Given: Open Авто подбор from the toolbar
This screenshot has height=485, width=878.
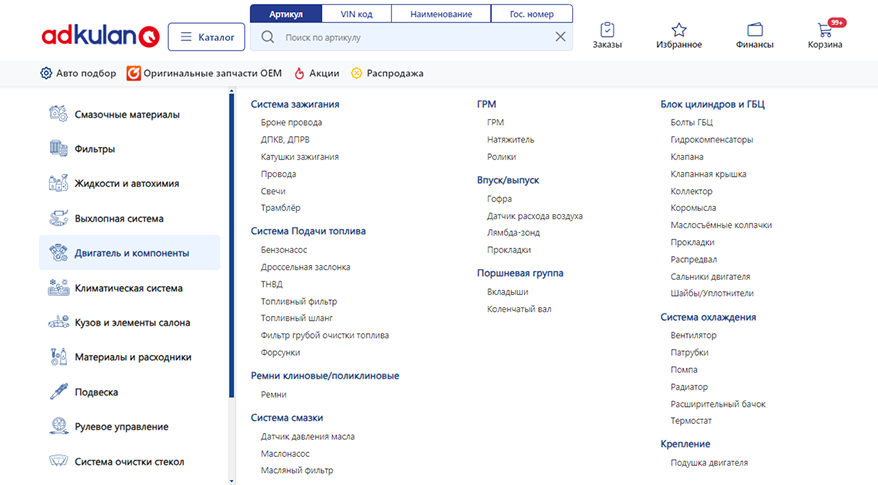Looking at the screenshot, I should point(78,73).
